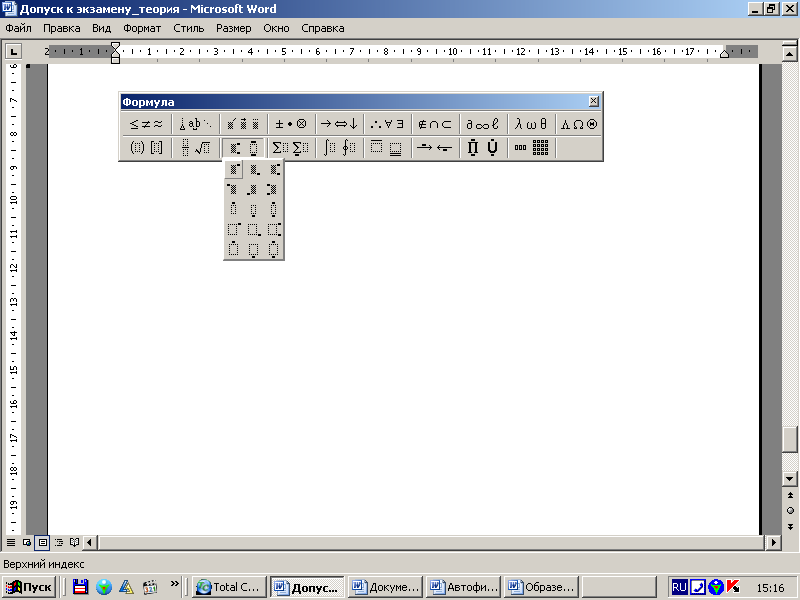Screen dimensions: 800x600
Task: Insert the large-slot overscript template
Action: (234, 249)
